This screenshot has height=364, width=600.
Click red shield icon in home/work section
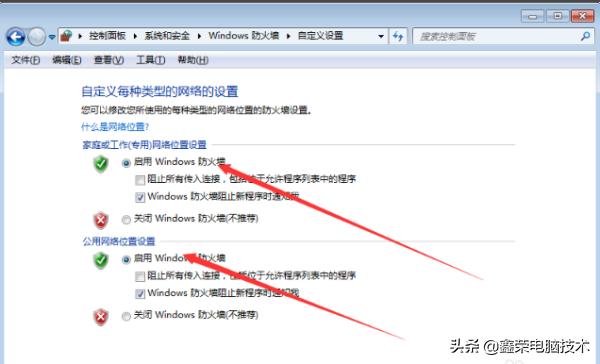click(x=101, y=220)
